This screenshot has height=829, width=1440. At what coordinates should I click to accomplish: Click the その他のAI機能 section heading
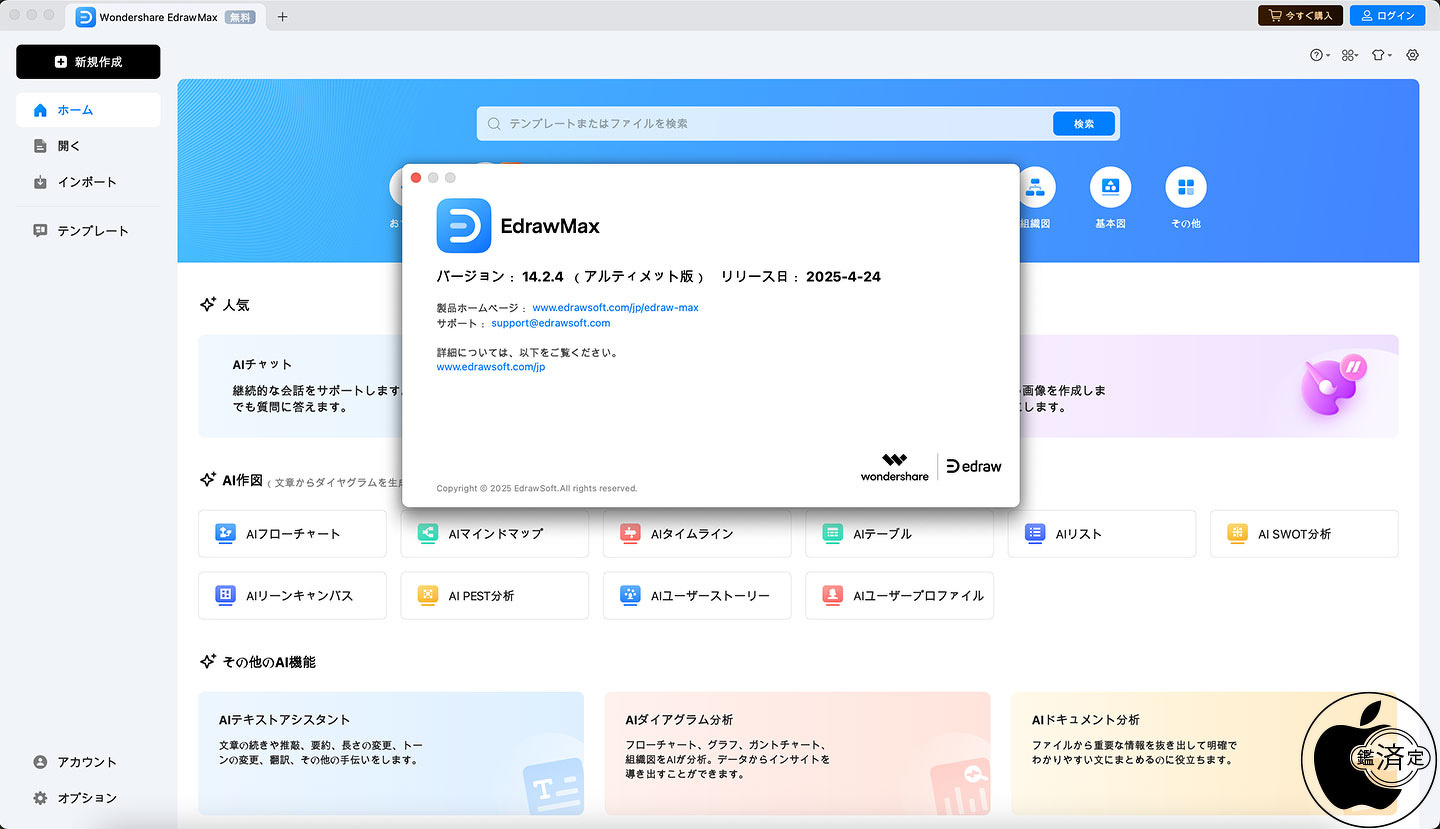269,662
